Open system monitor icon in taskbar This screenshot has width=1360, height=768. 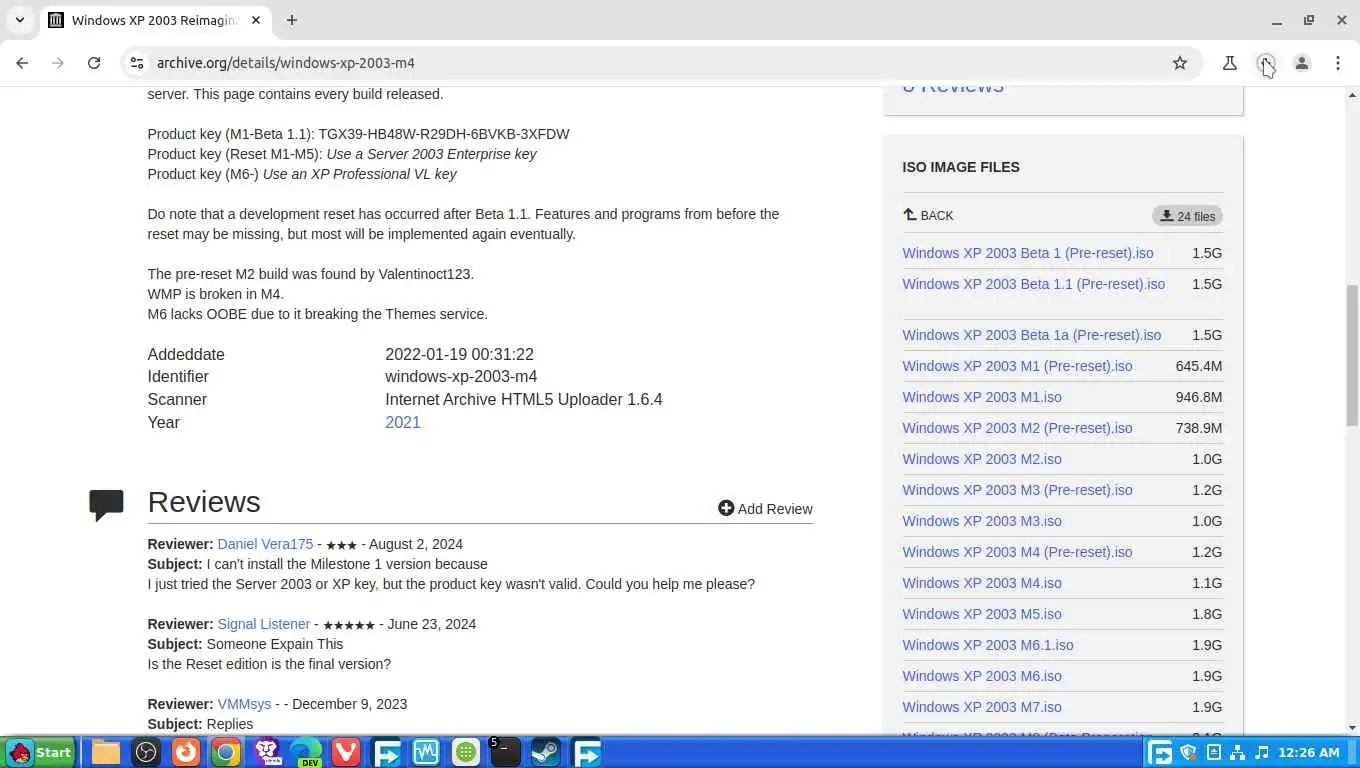[x=426, y=752]
